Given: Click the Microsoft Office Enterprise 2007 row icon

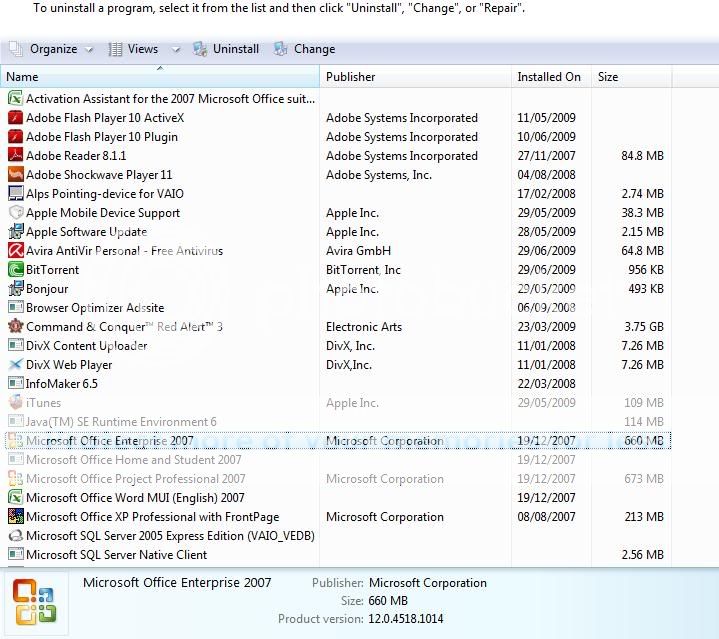Looking at the screenshot, I should click(x=16, y=441).
